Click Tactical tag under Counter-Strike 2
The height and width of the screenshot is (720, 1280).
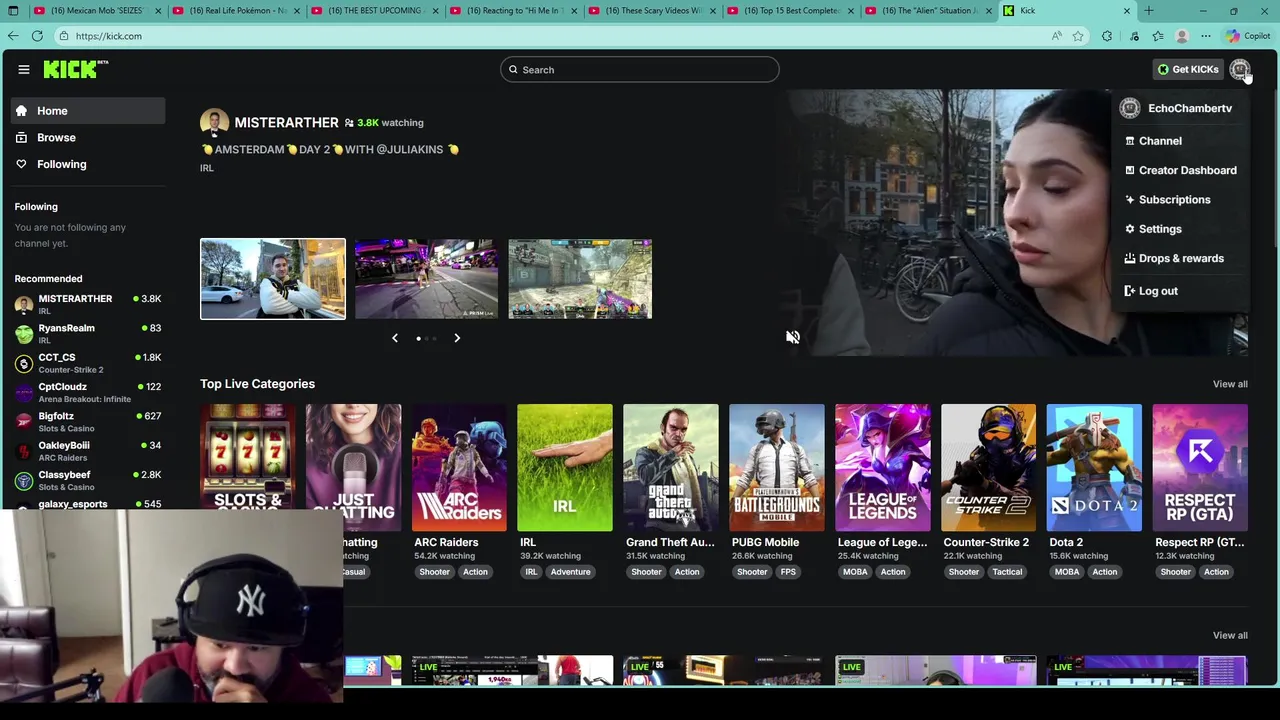[x=1007, y=572]
